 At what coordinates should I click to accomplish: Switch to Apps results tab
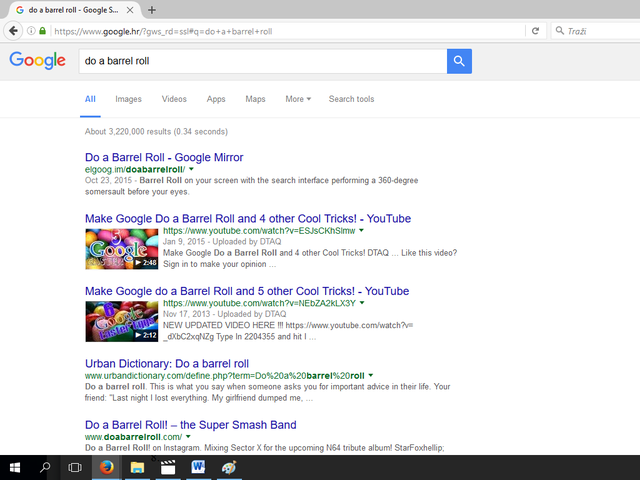pos(216,99)
